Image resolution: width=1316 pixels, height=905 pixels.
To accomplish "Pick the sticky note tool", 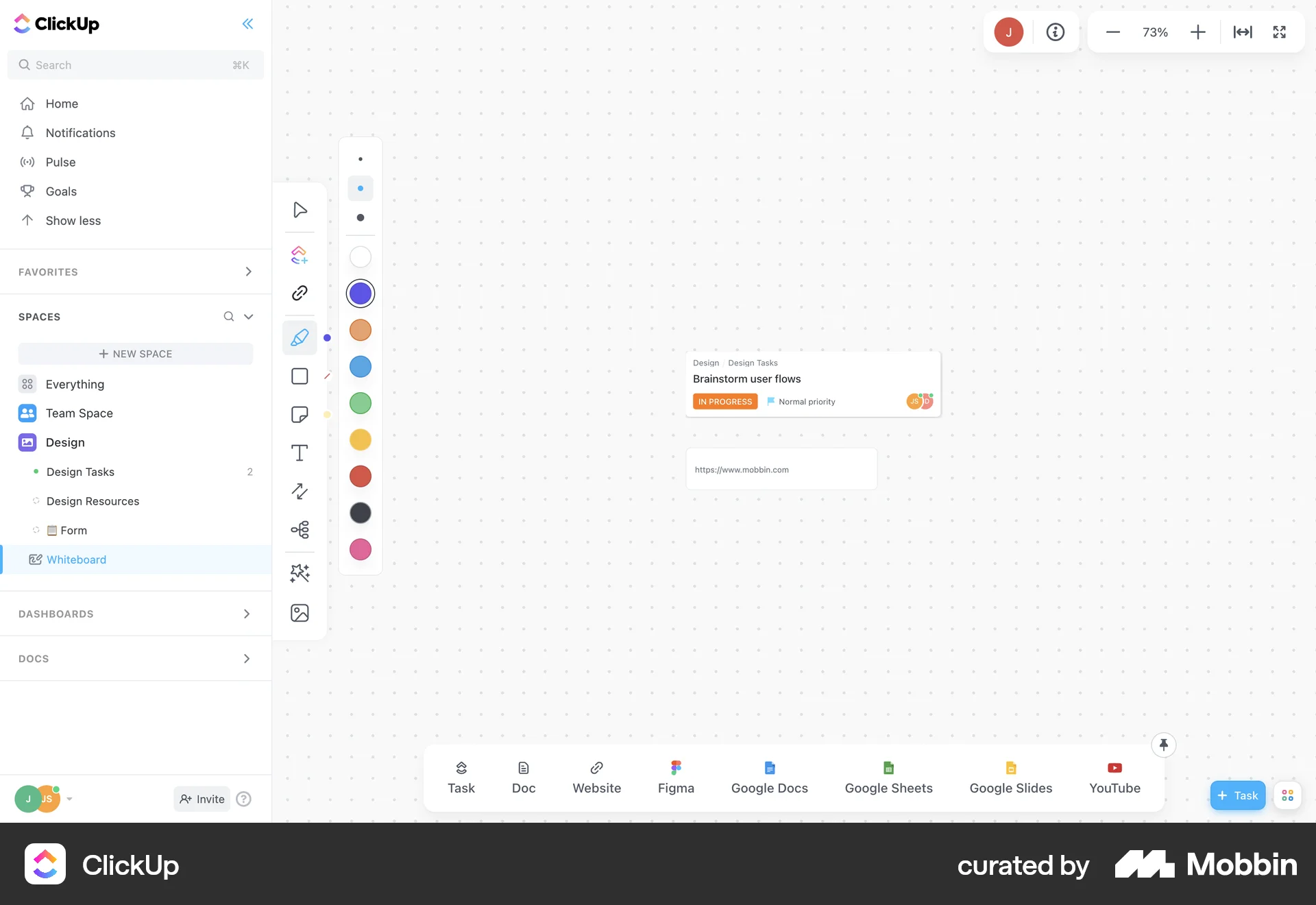I will pyautogui.click(x=300, y=414).
